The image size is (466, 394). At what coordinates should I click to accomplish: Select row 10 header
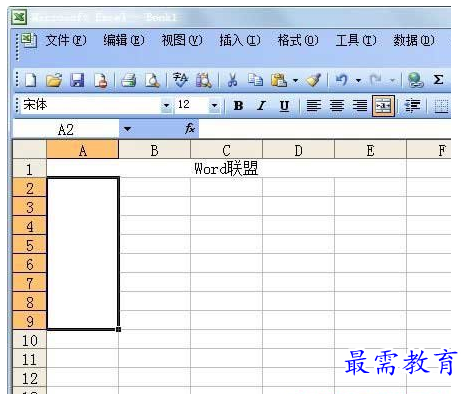click(29, 339)
